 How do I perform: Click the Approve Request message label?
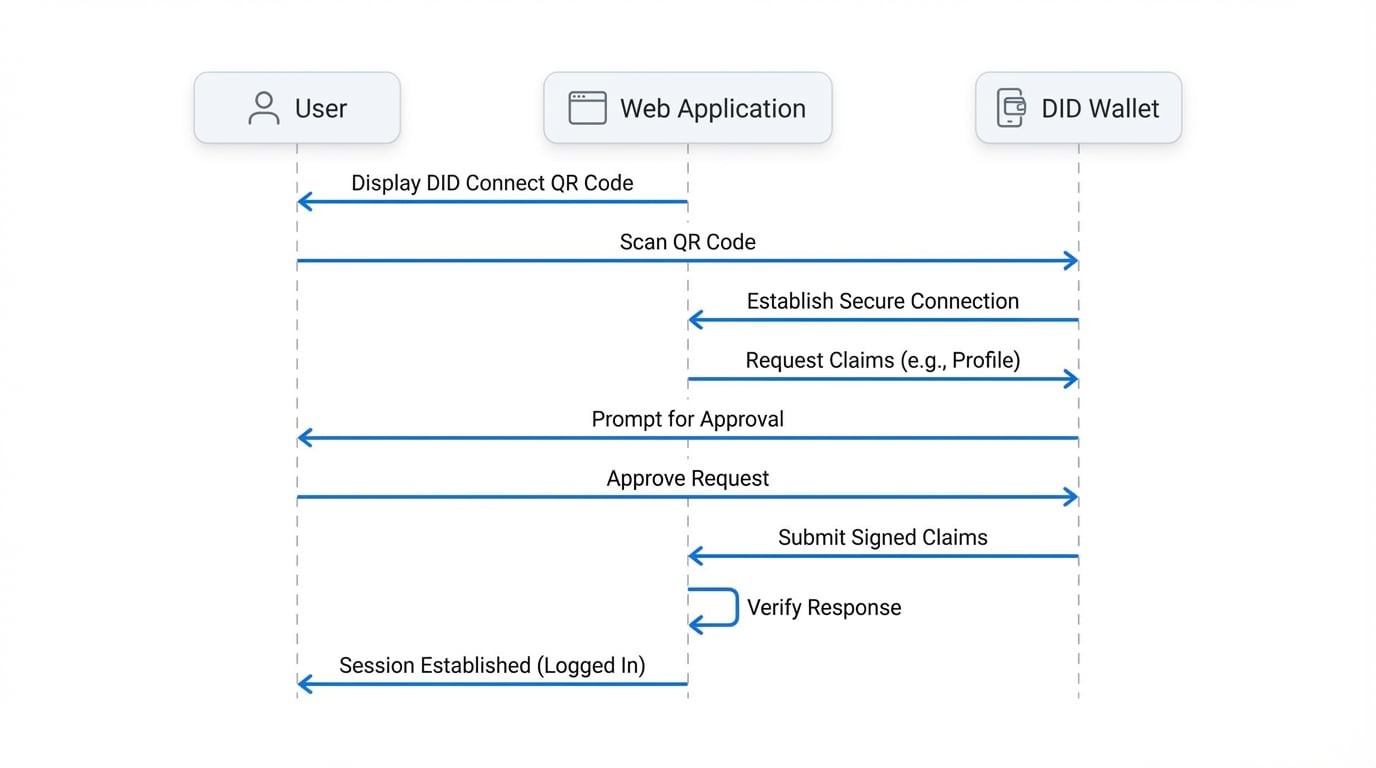point(688,478)
